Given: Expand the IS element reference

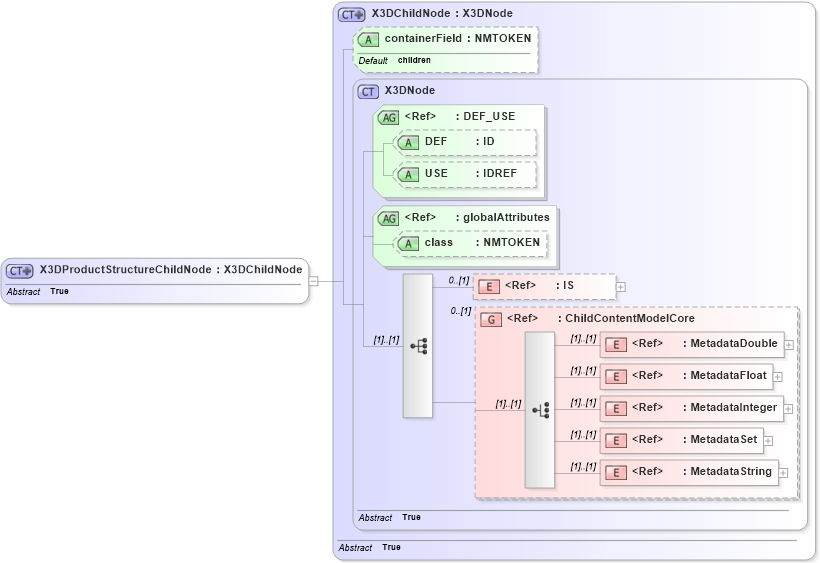Looking at the screenshot, I should (x=621, y=287).
